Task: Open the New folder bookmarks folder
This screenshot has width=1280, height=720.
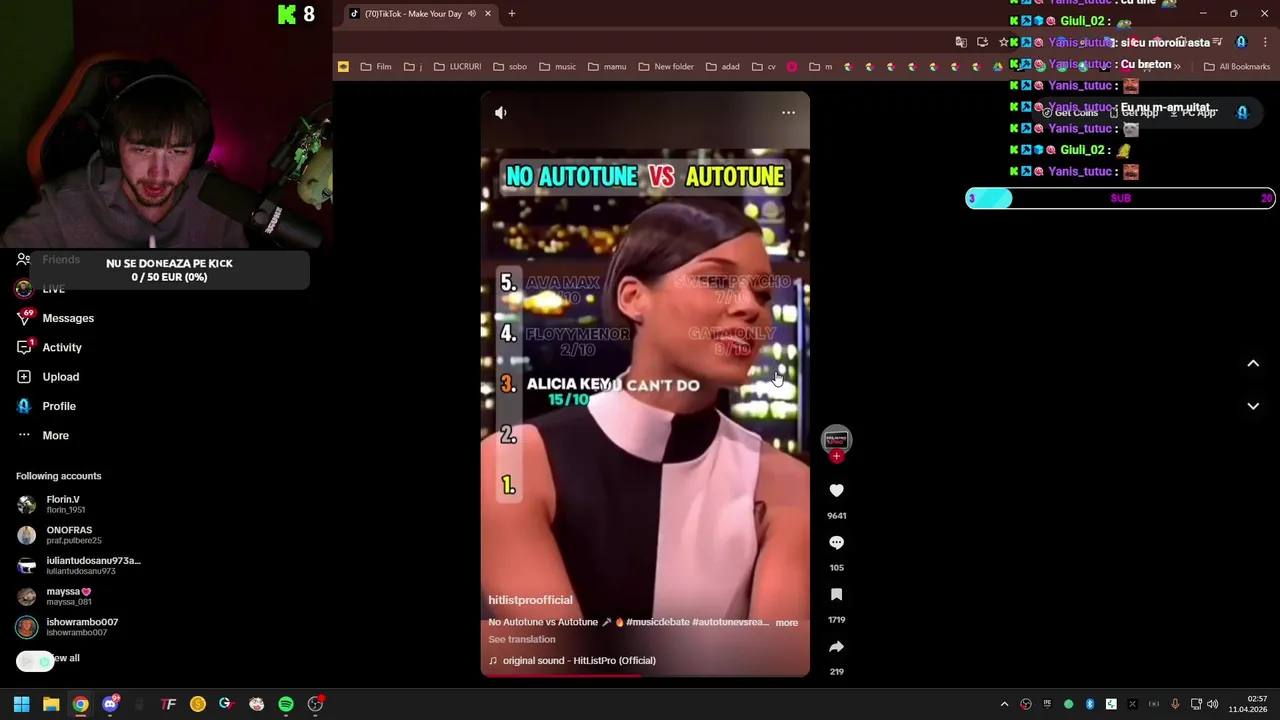Action: [666, 67]
